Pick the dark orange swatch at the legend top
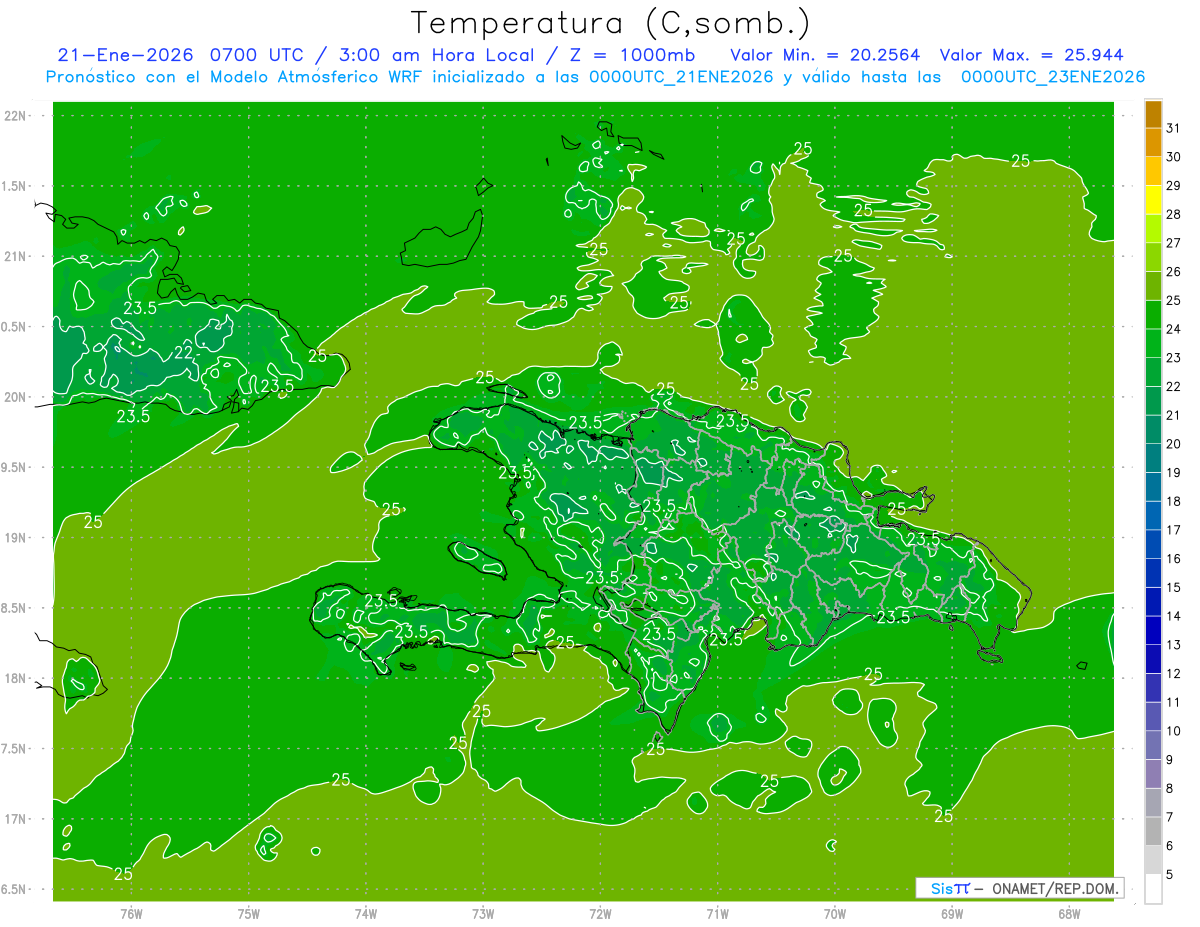This screenshot has width=1200, height=927. [x=1153, y=114]
